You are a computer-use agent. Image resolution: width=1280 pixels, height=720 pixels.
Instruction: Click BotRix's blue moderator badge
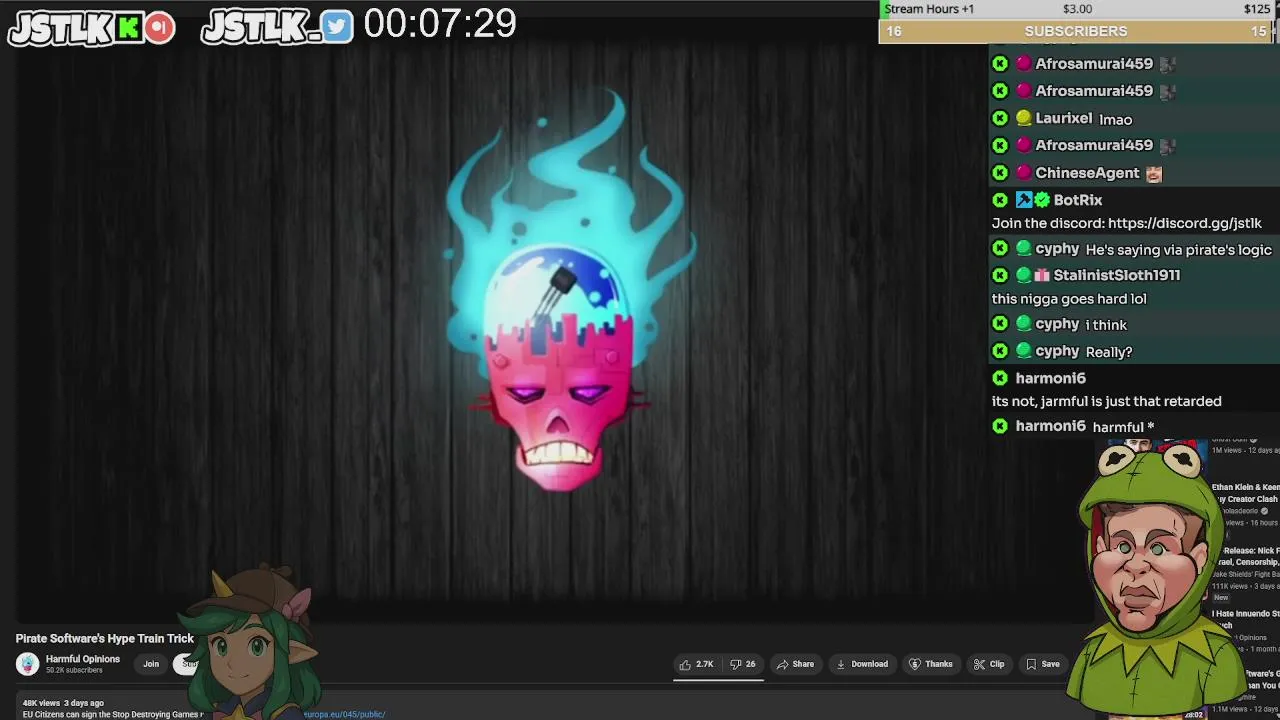coord(1023,200)
